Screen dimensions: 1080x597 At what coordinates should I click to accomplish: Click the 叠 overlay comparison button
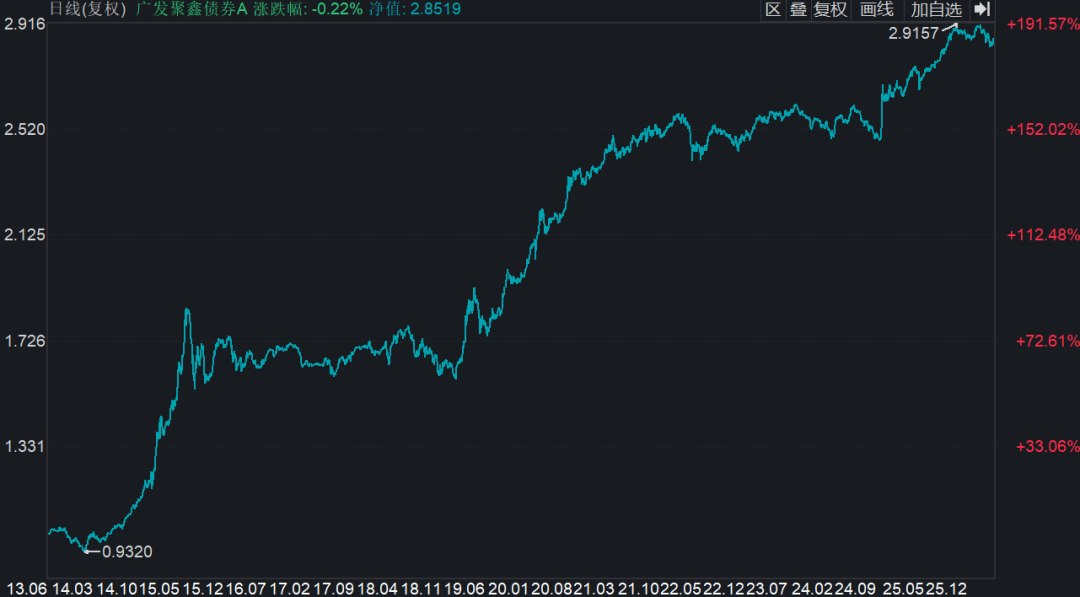[x=798, y=10]
